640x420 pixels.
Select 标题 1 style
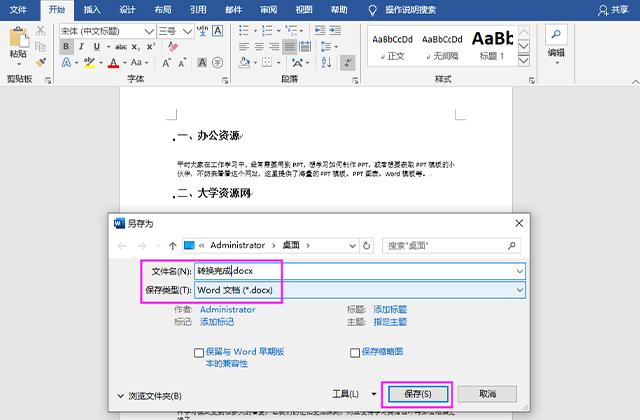coord(492,46)
